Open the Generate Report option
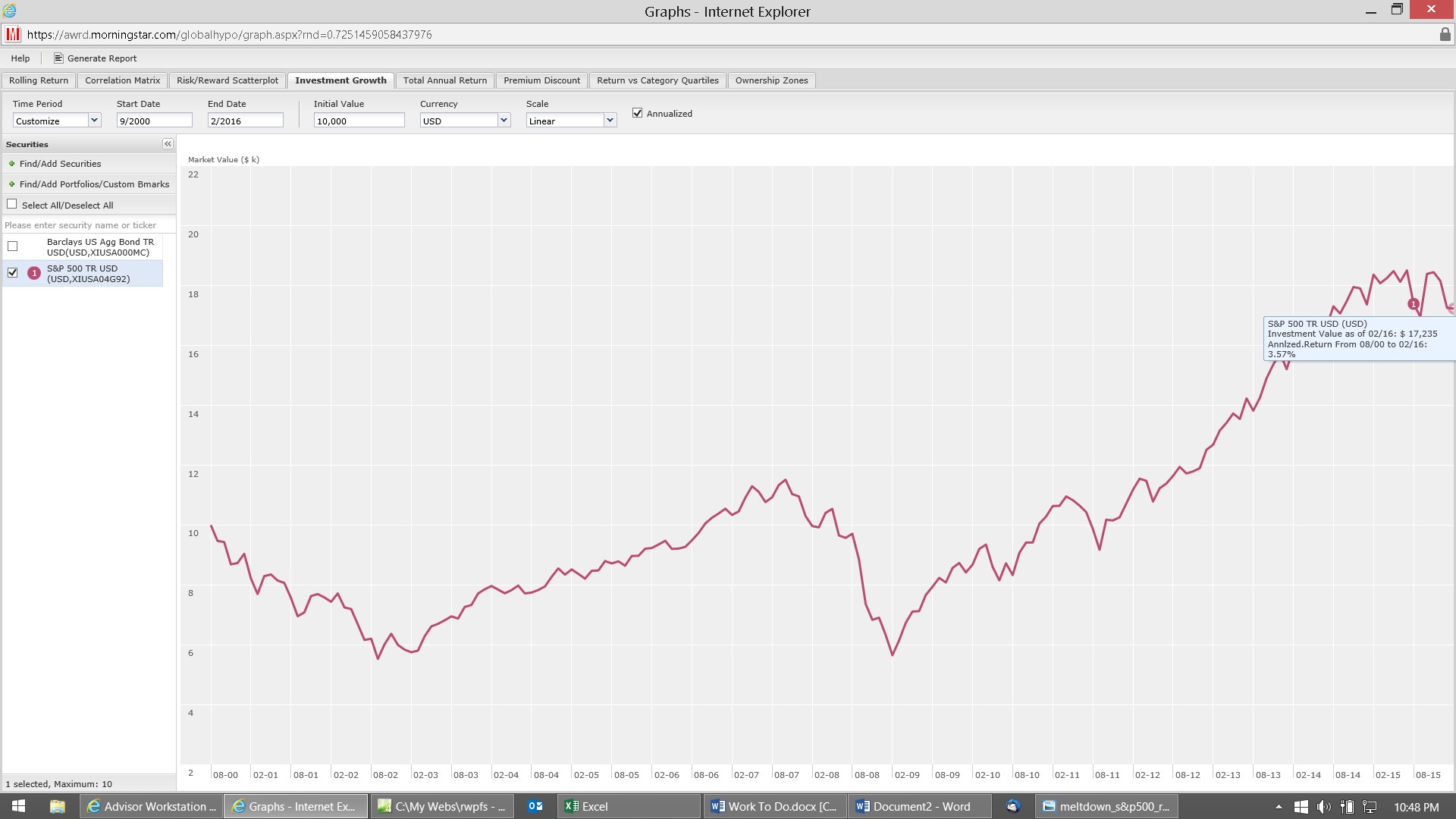 [95, 58]
